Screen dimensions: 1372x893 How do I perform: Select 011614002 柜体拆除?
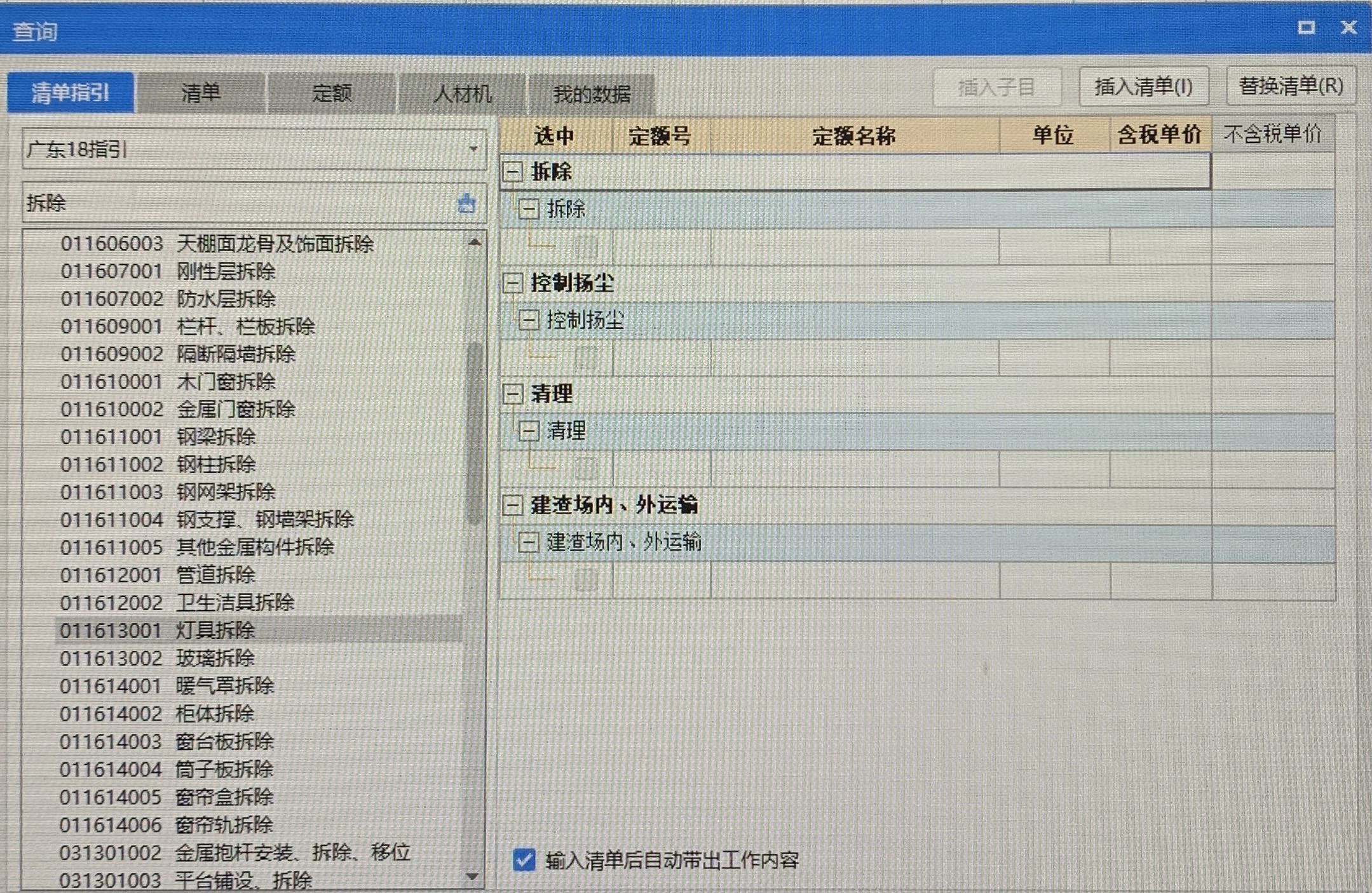(157, 713)
